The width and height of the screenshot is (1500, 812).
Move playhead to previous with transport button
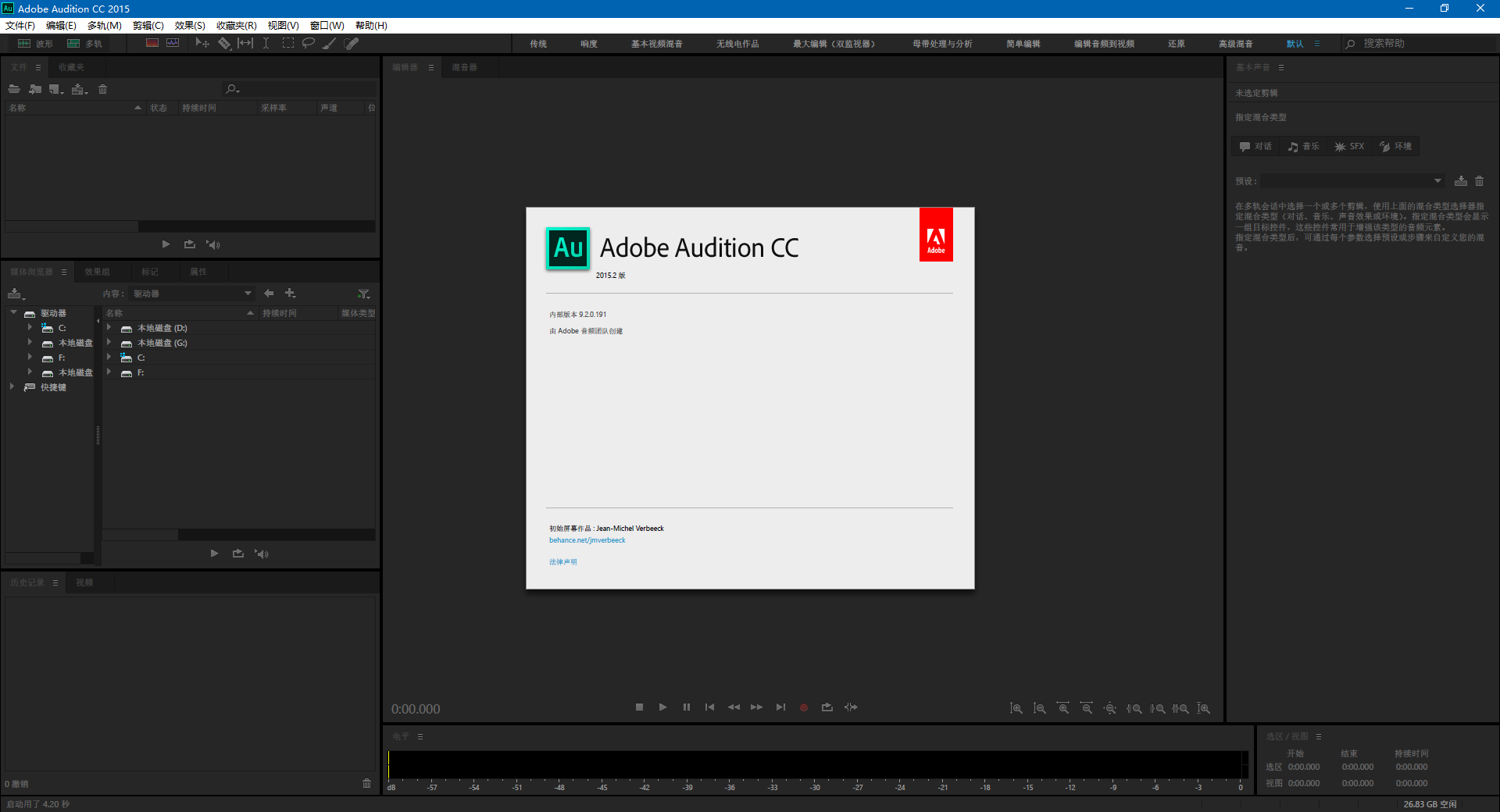click(x=709, y=707)
